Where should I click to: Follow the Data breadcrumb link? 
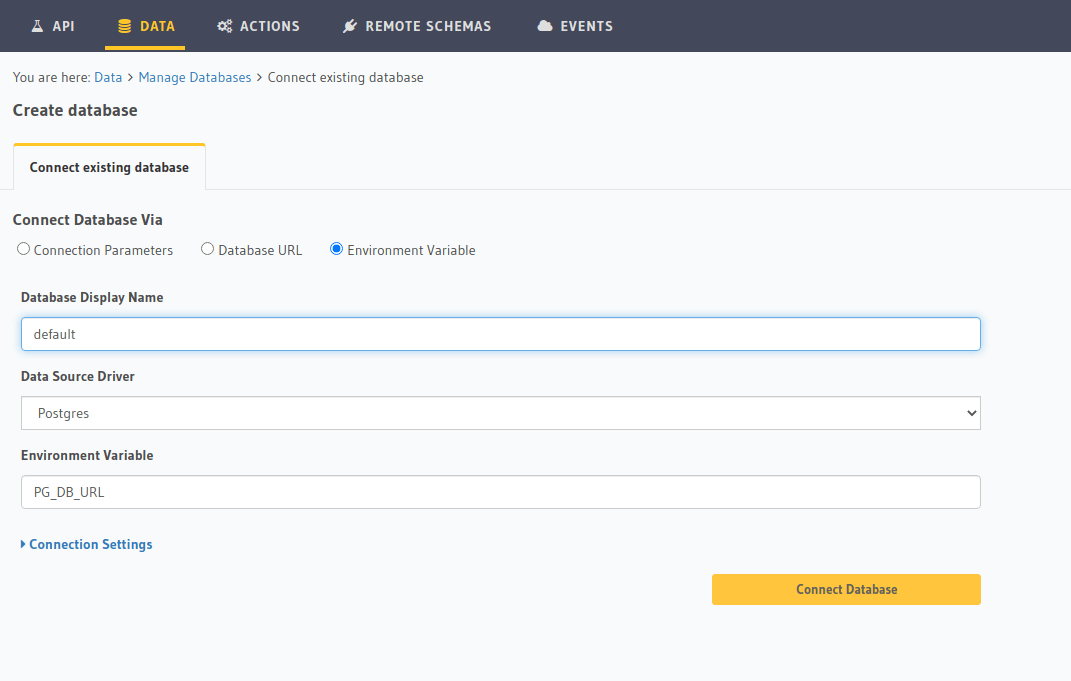coord(108,77)
